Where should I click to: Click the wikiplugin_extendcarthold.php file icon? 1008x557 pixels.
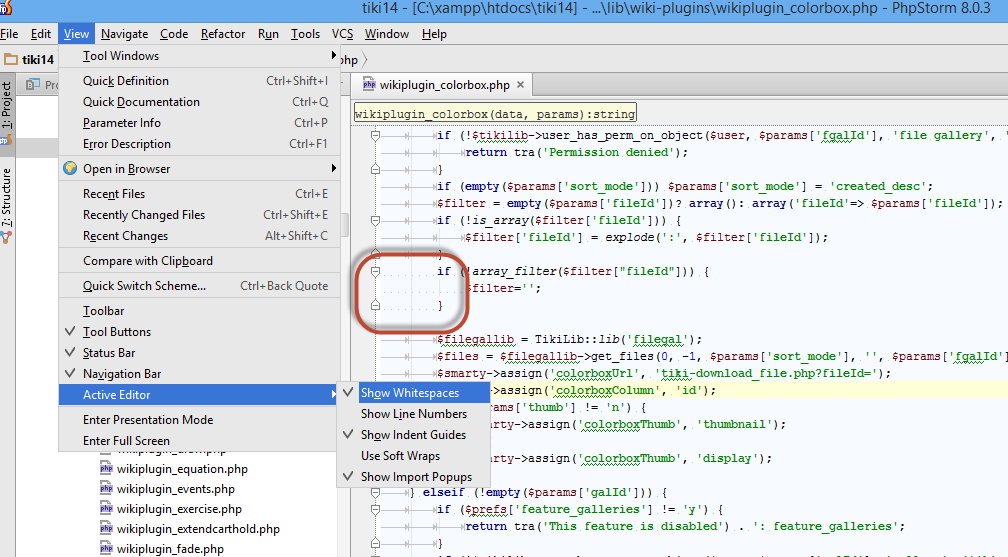coord(106,529)
